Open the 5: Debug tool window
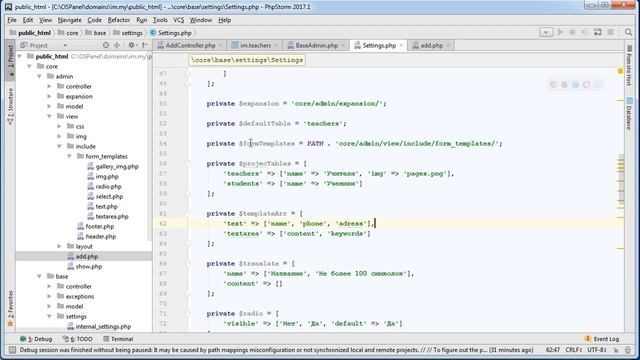 (36, 339)
